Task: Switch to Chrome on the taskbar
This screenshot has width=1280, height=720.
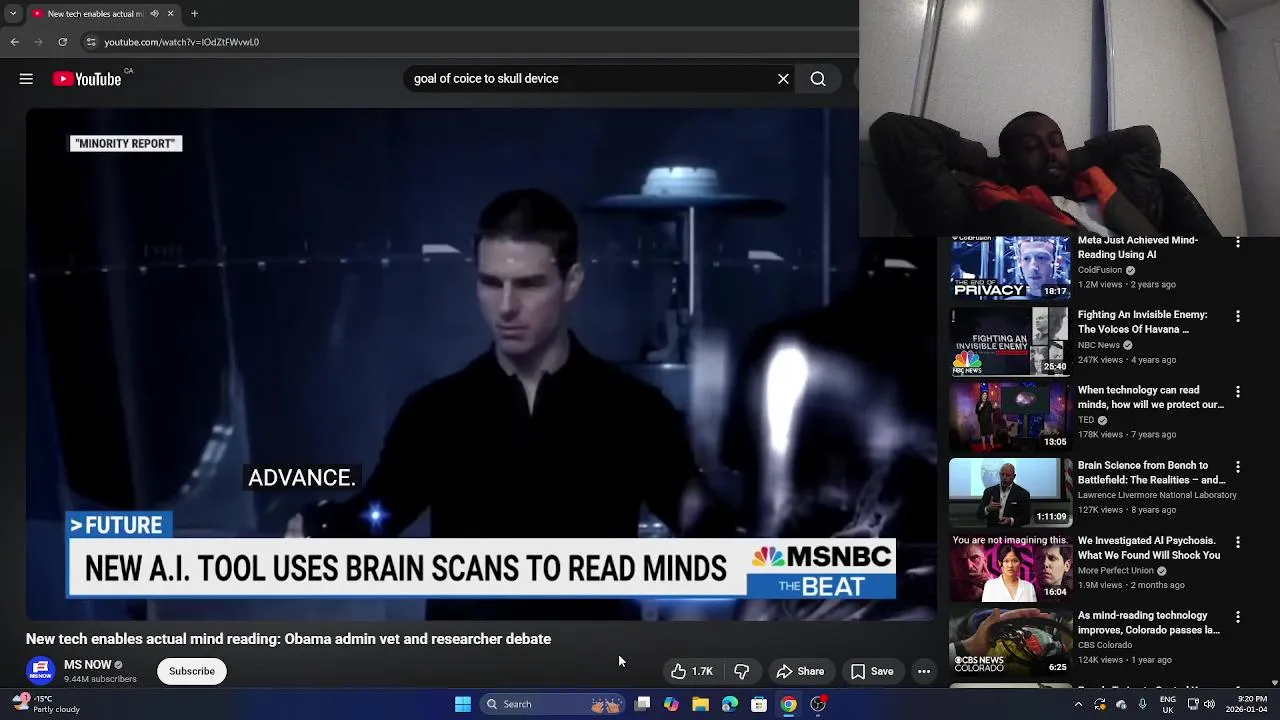Action: (x=788, y=704)
